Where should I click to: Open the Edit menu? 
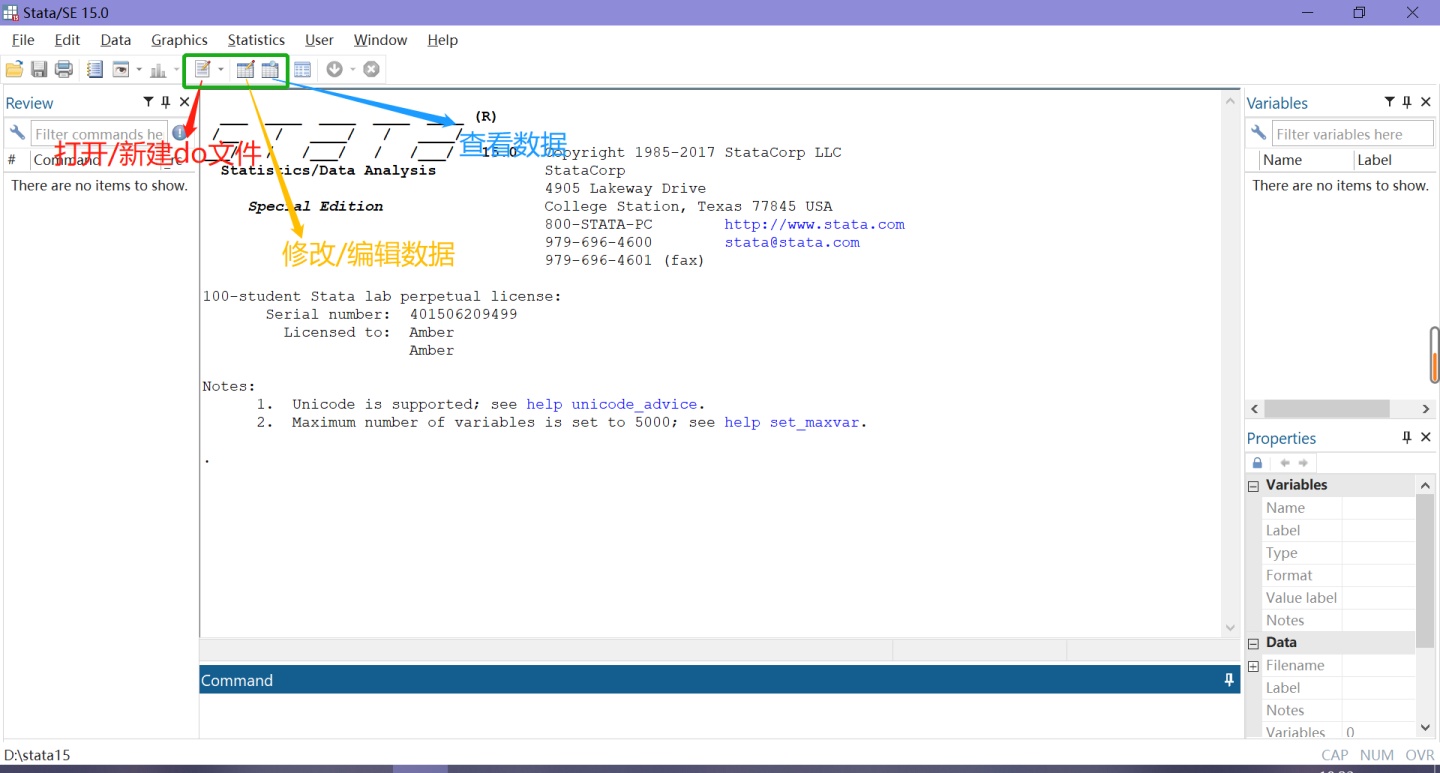tap(67, 40)
